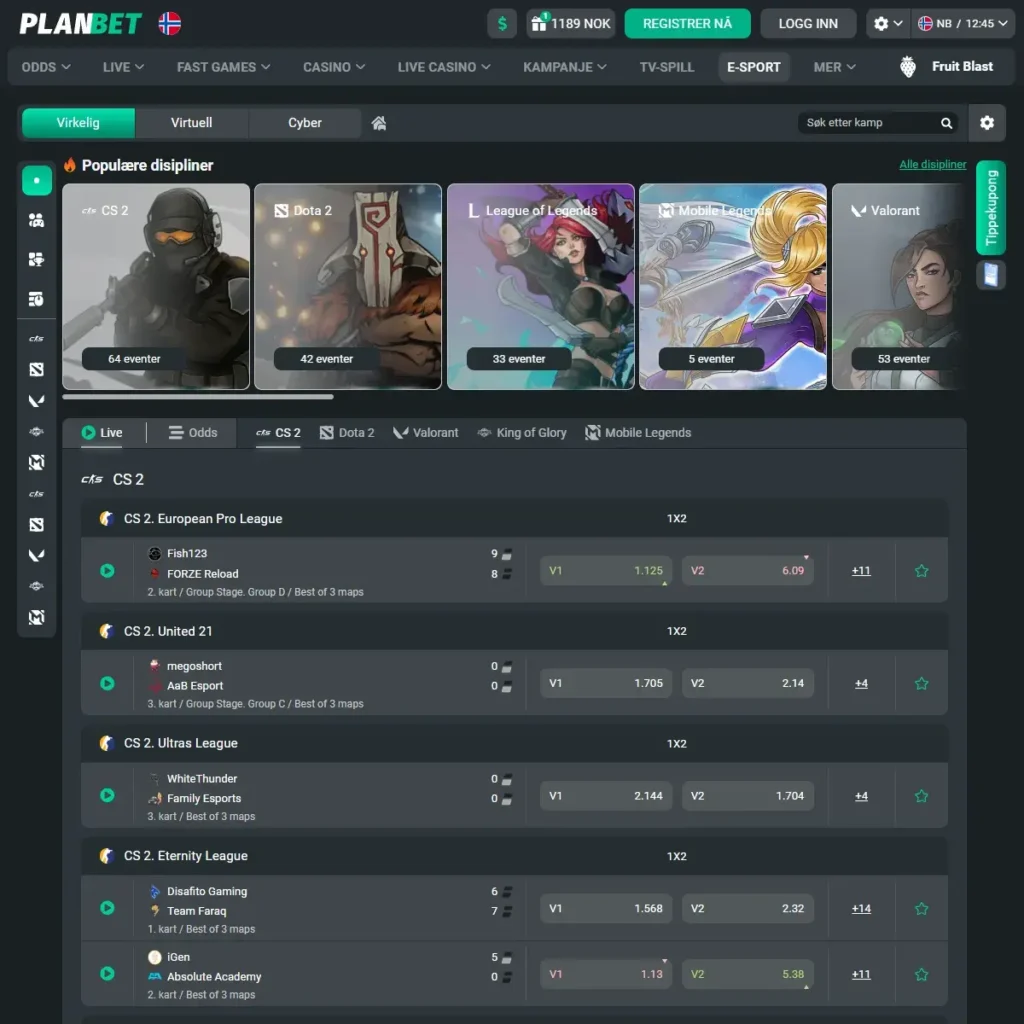Select the Live filter tab
Screen dimensions: 1024x1024
102,433
